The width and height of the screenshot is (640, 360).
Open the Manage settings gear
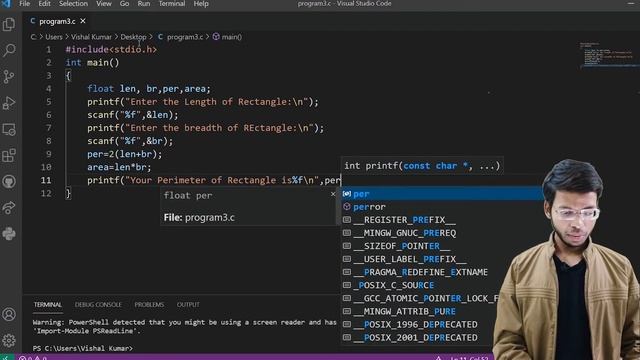click(x=9, y=340)
